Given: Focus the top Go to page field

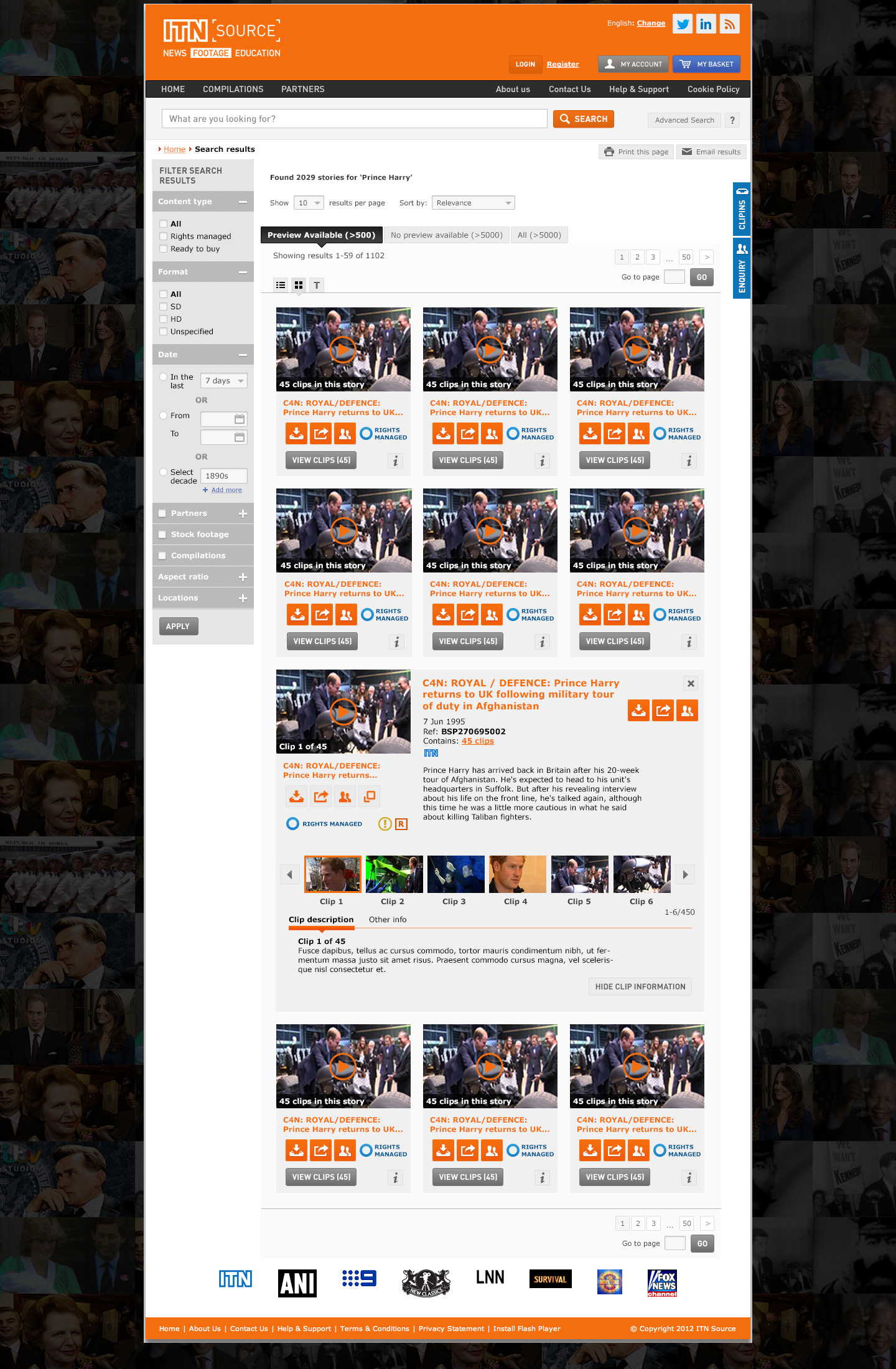Looking at the screenshot, I should 674,277.
